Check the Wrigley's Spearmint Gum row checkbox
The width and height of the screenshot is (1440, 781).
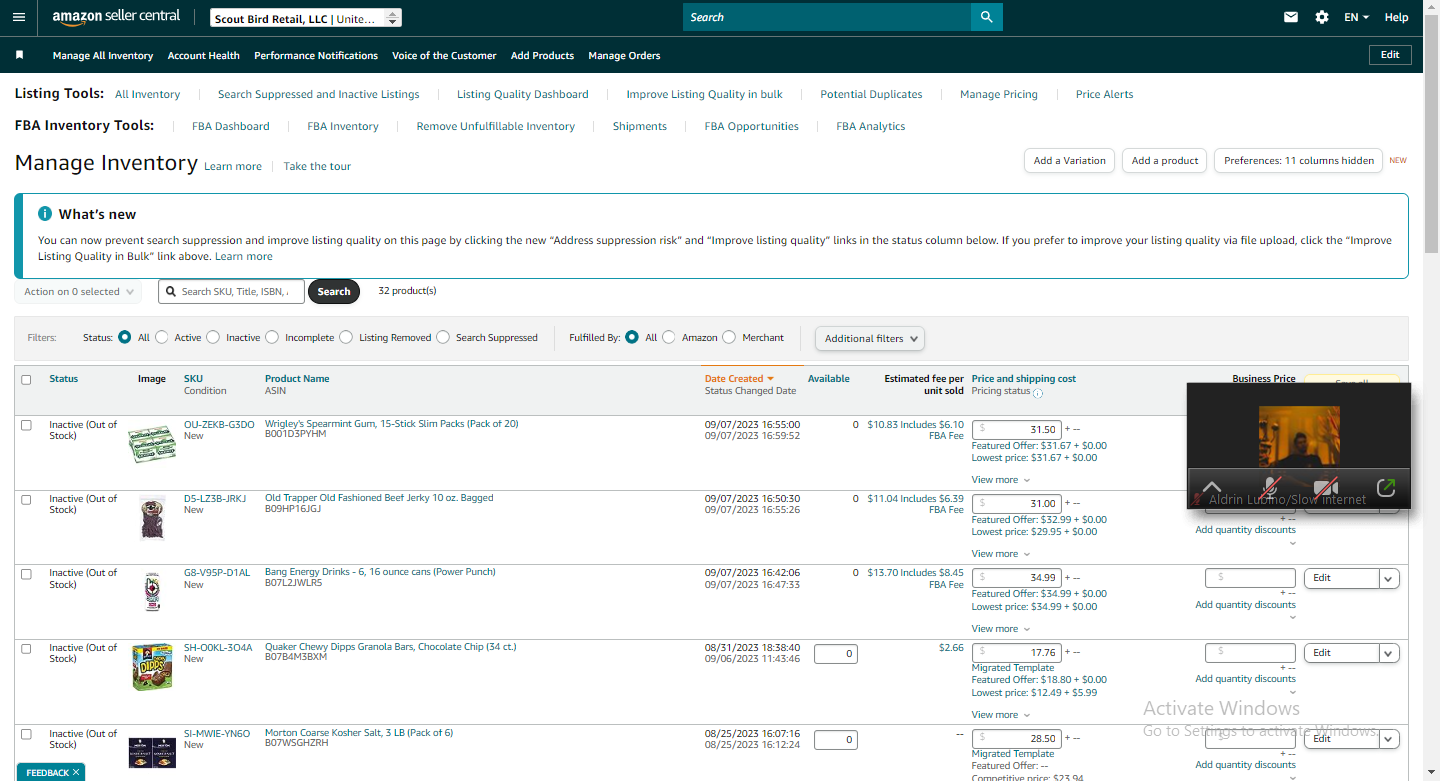click(x=27, y=425)
